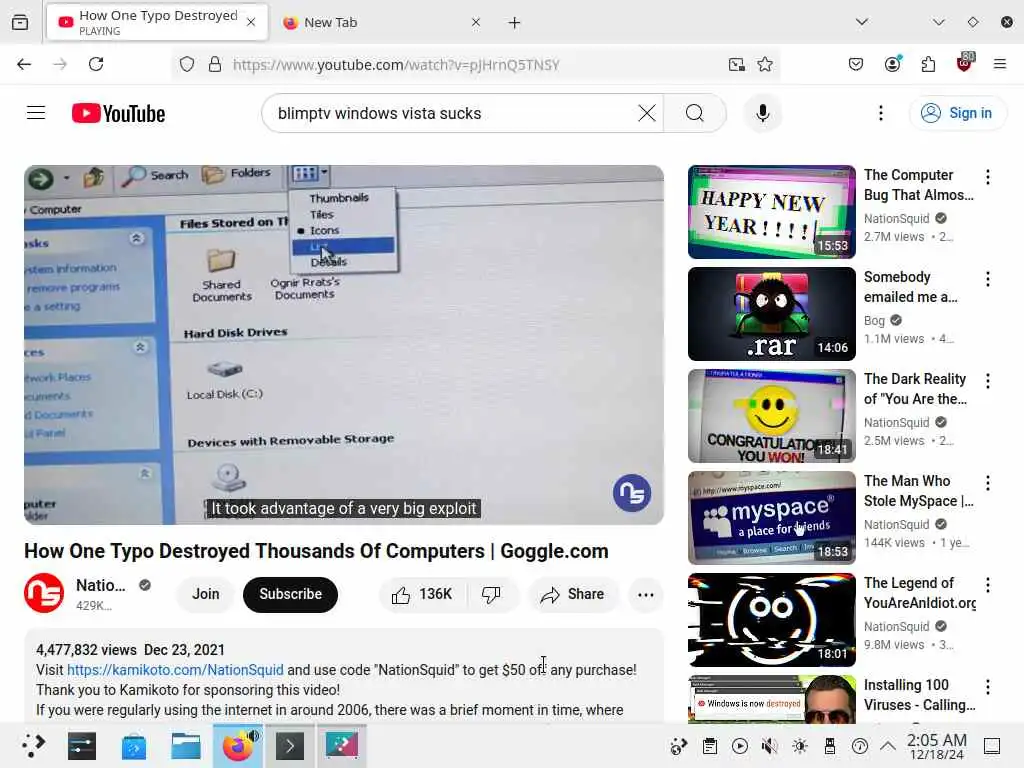Open the Pocket save icon

856,64
